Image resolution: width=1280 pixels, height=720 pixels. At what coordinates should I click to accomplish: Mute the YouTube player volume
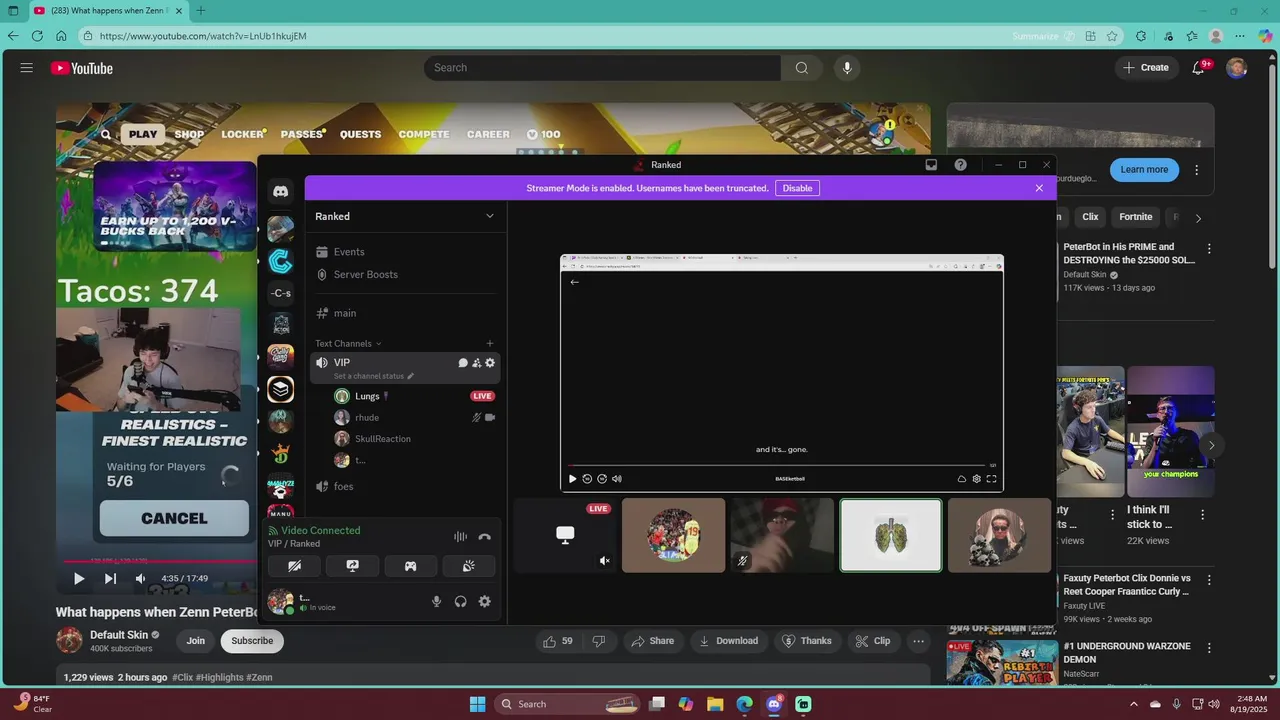[x=141, y=579]
